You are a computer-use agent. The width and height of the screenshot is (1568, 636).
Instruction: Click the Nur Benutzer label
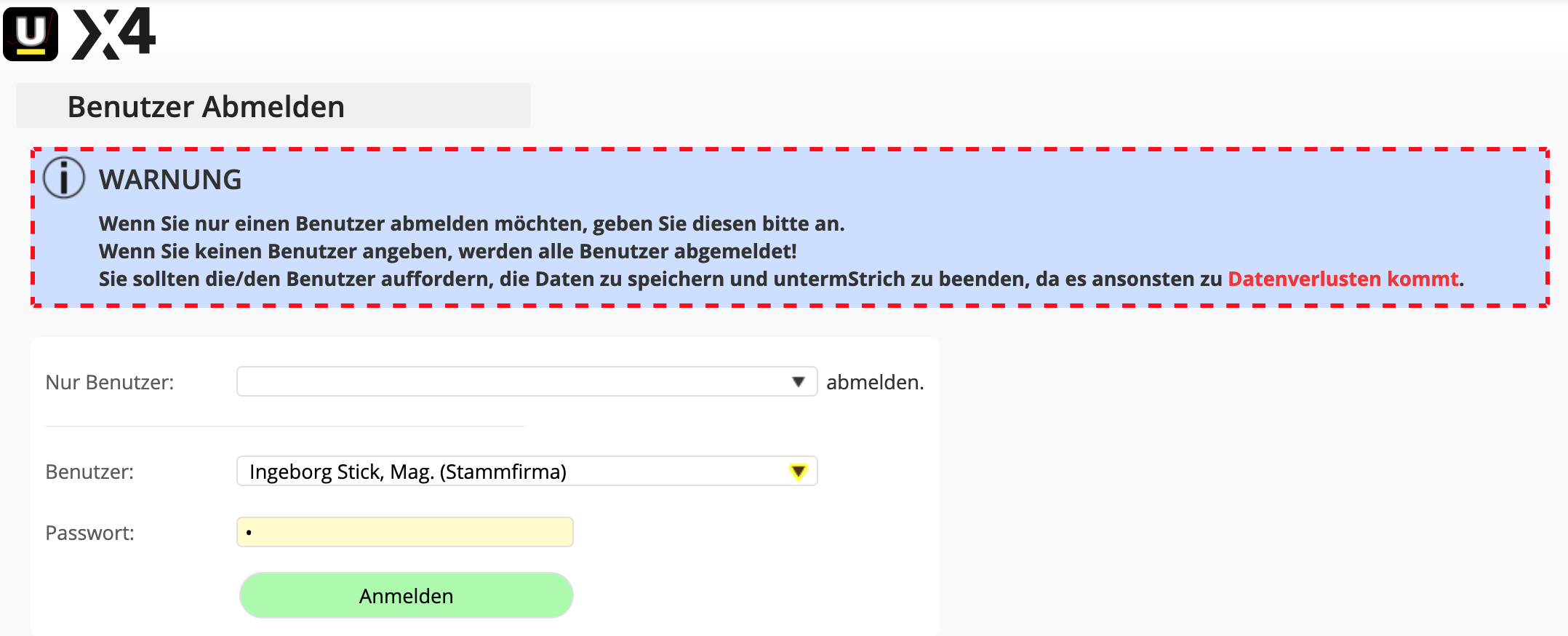[110, 383]
